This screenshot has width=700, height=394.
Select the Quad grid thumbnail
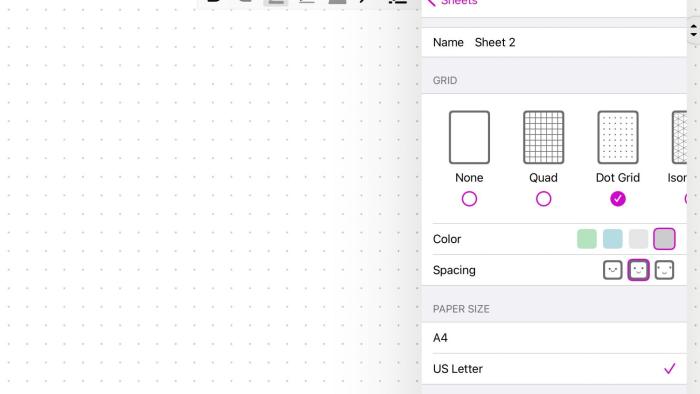(x=543, y=137)
